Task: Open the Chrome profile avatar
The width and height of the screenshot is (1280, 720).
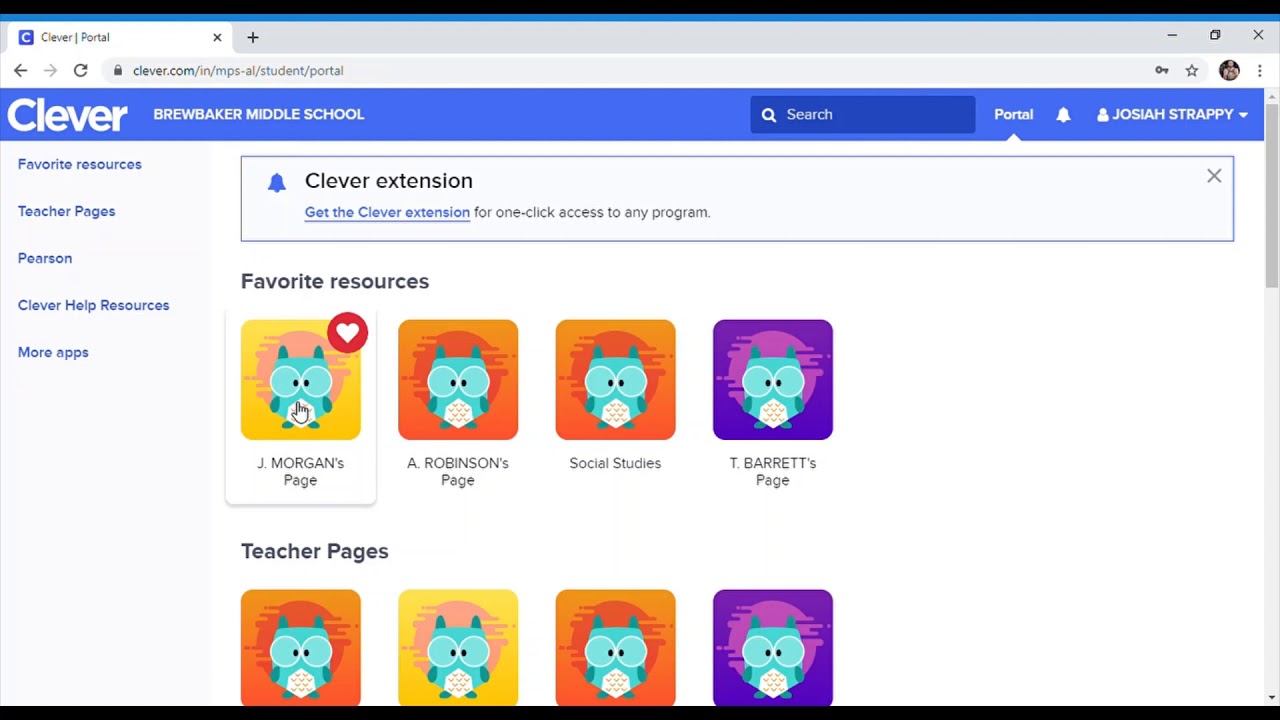Action: tap(1229, 71)
